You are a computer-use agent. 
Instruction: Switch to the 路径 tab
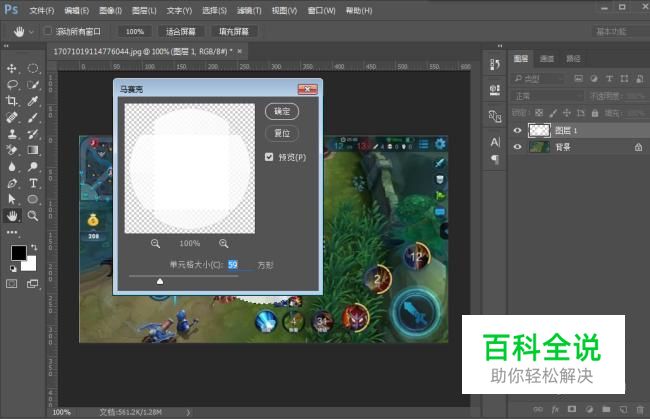[x=573, y=59]
